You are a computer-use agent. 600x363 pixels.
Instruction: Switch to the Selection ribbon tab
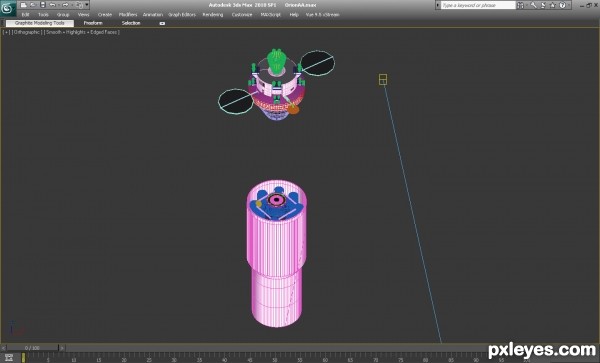click(x=131, y=23)
